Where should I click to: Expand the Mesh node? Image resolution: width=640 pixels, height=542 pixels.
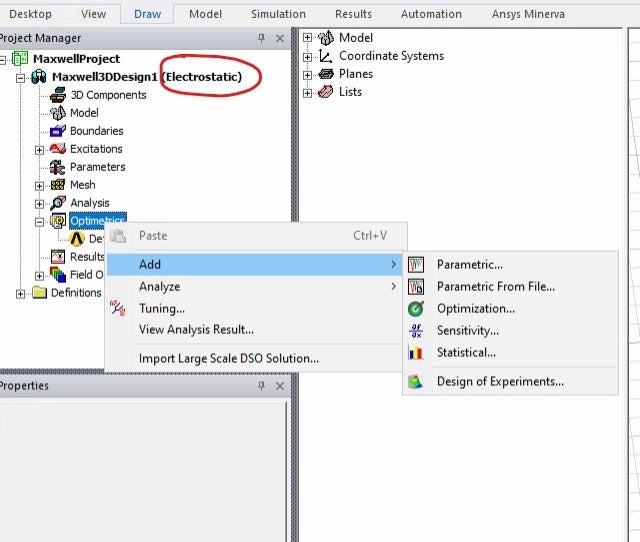click(39, 186)
